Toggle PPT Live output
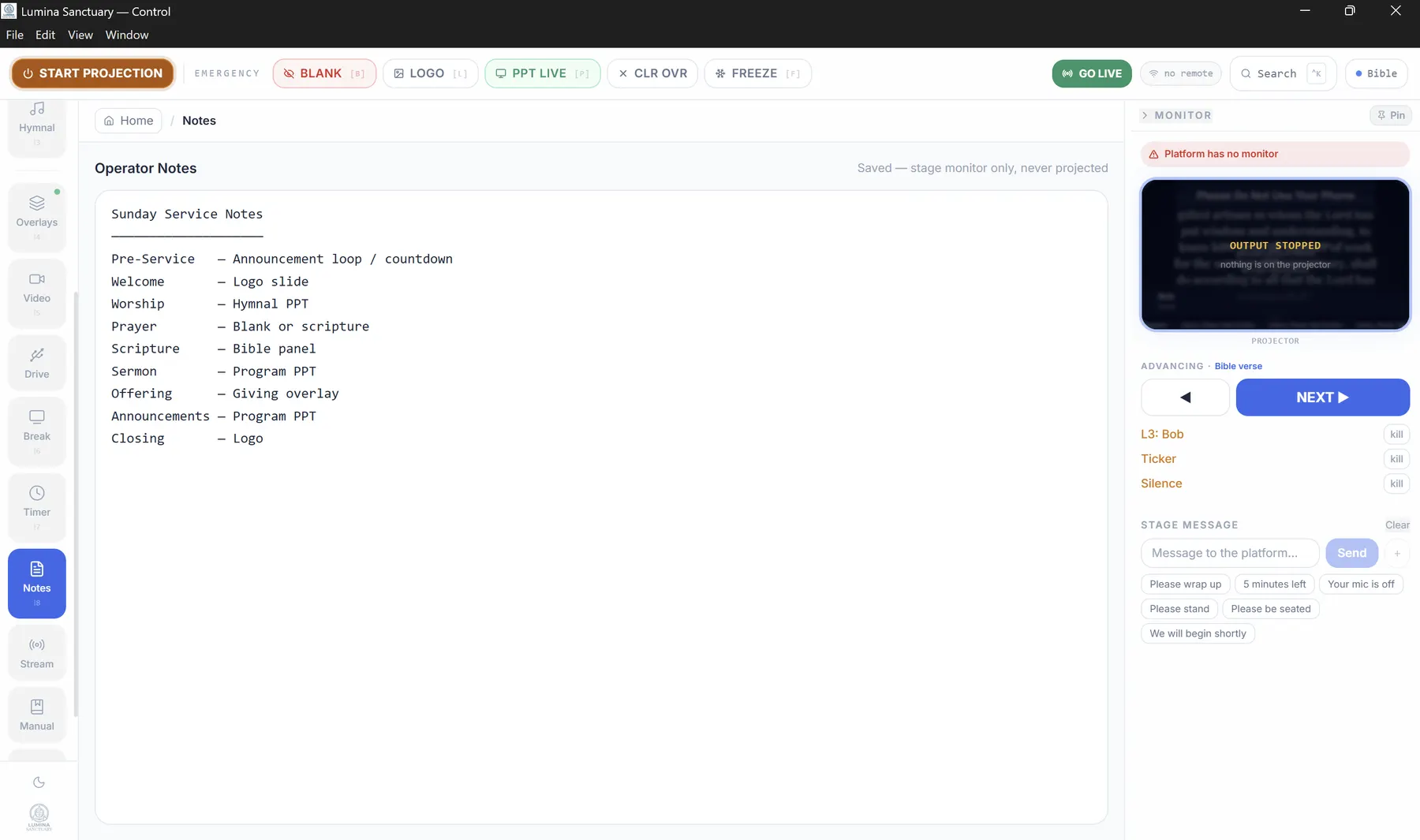This screenshot has height=840, width=1420. click(542, 73)
